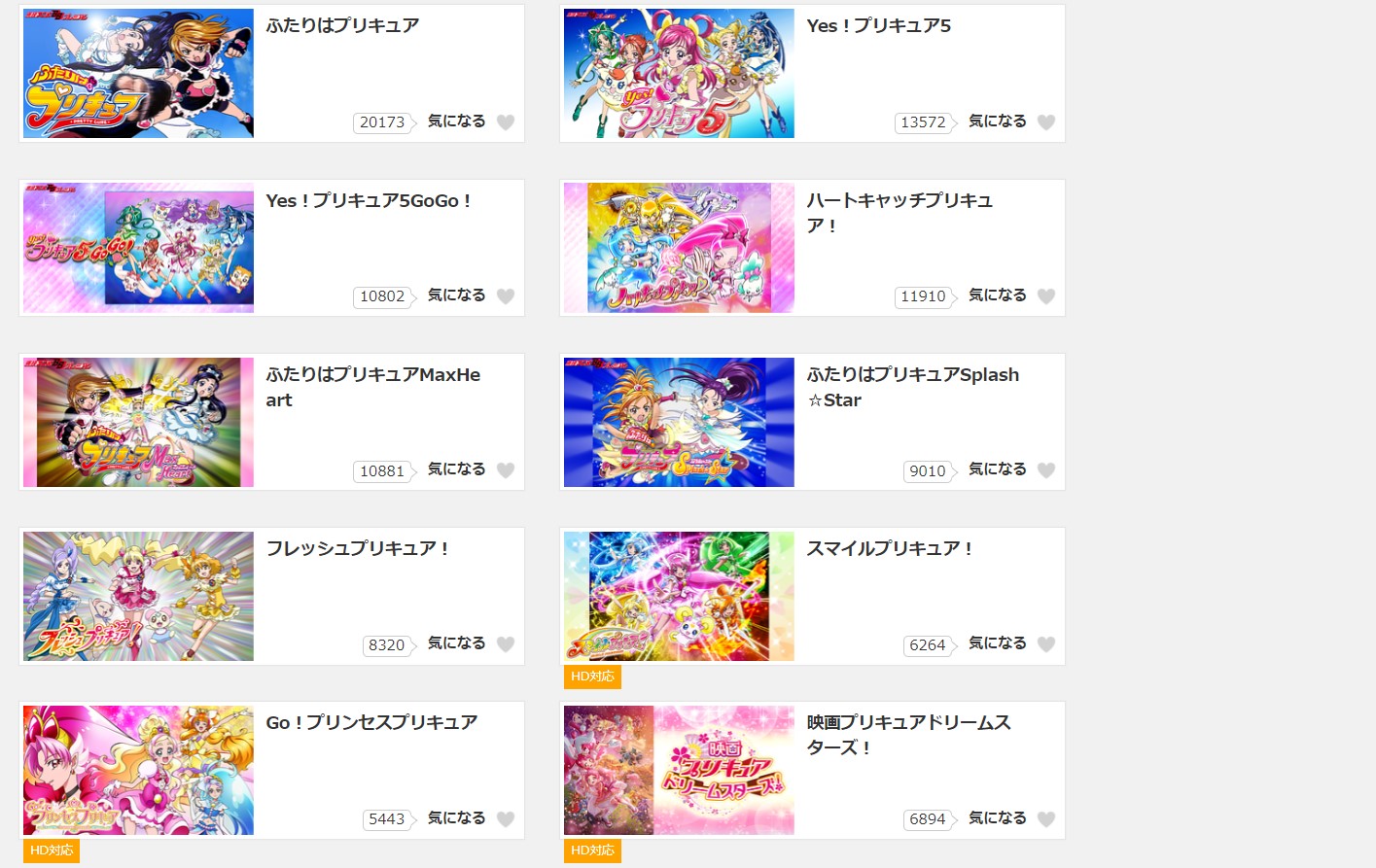The height and width of the screenshot is (868, 1376).
Task: Favorite ふたりはプリキュアMaxHeart via heart icon
Action: 506,470
